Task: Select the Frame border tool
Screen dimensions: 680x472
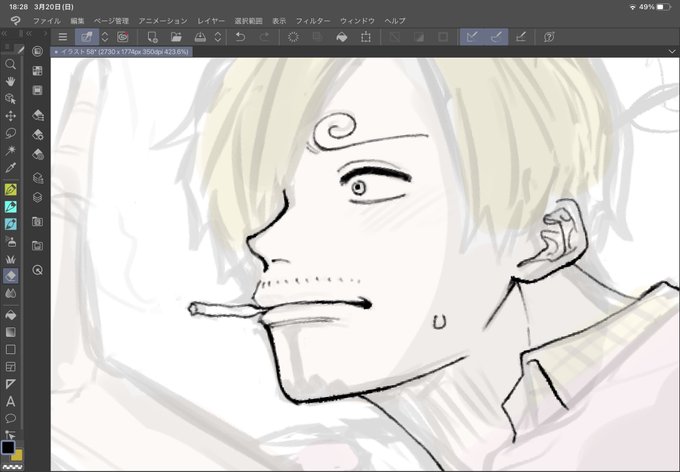Action: [x=10, y=367]
